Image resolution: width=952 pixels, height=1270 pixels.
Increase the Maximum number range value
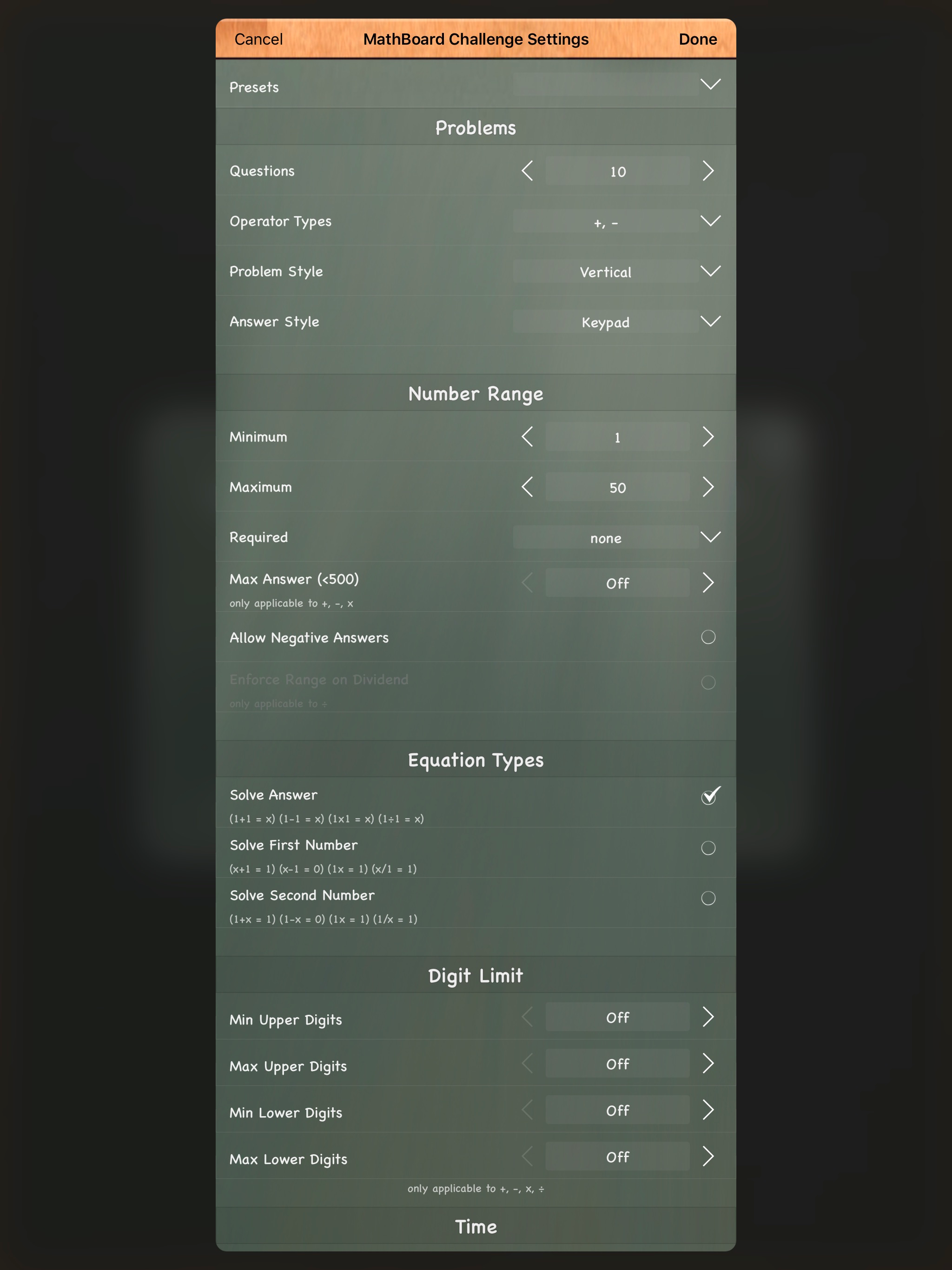(x=708, y=487)
